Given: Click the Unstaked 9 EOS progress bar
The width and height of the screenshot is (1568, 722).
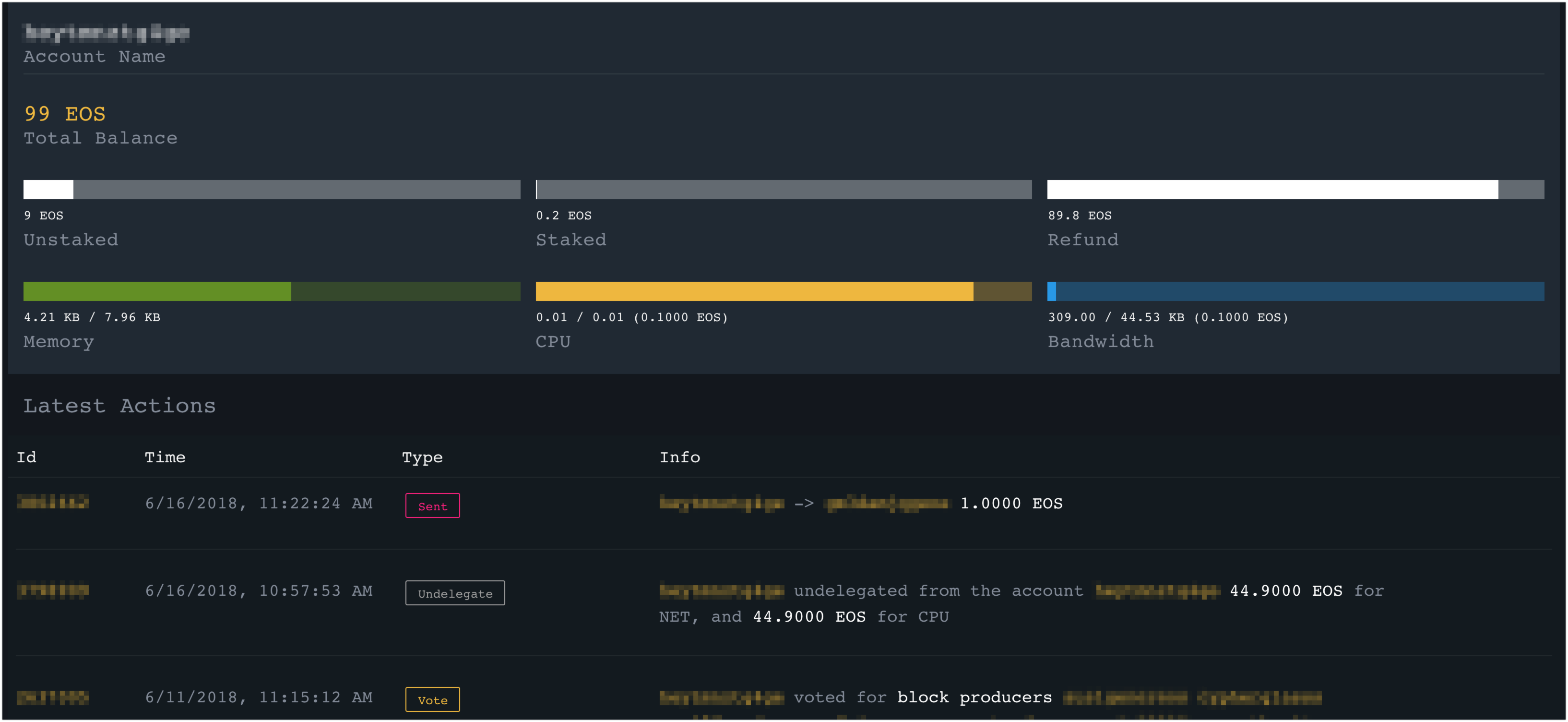Looking at the screenshot, I should [x=272, y=189].
